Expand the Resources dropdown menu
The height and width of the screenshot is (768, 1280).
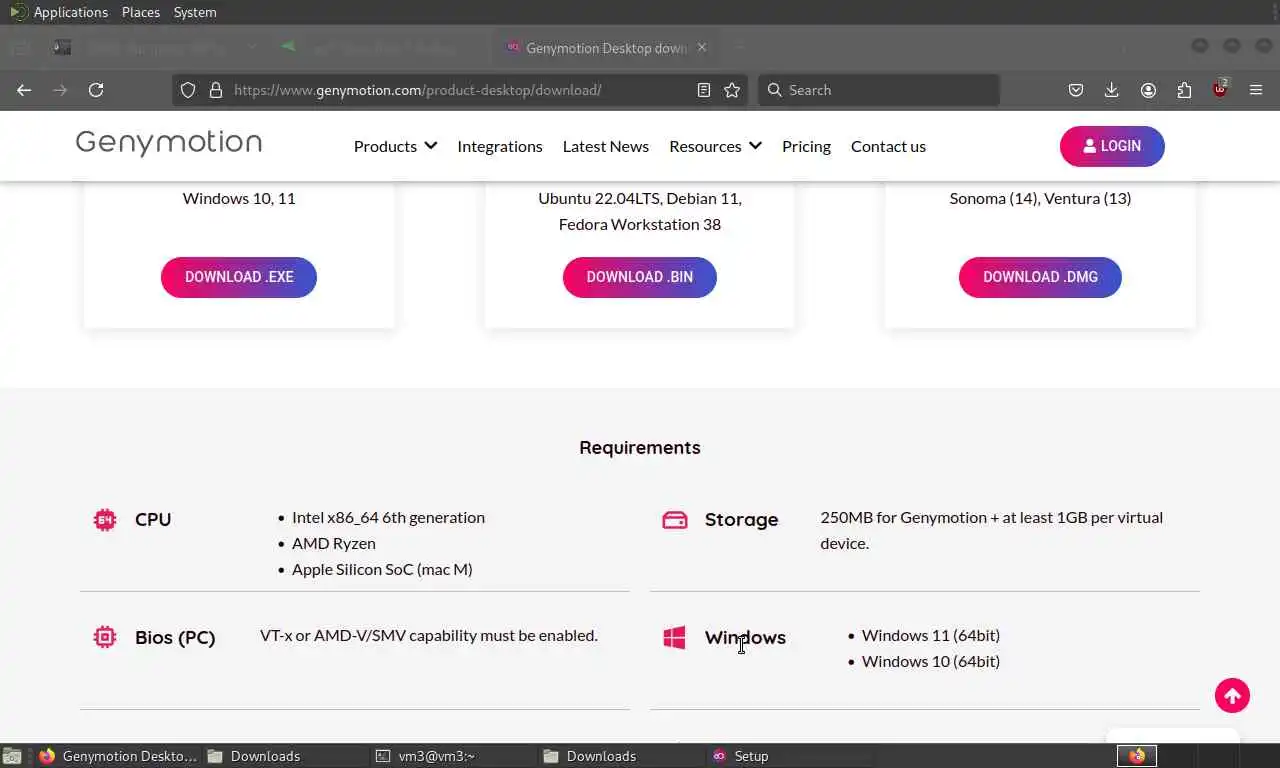(x=715, y=146)
